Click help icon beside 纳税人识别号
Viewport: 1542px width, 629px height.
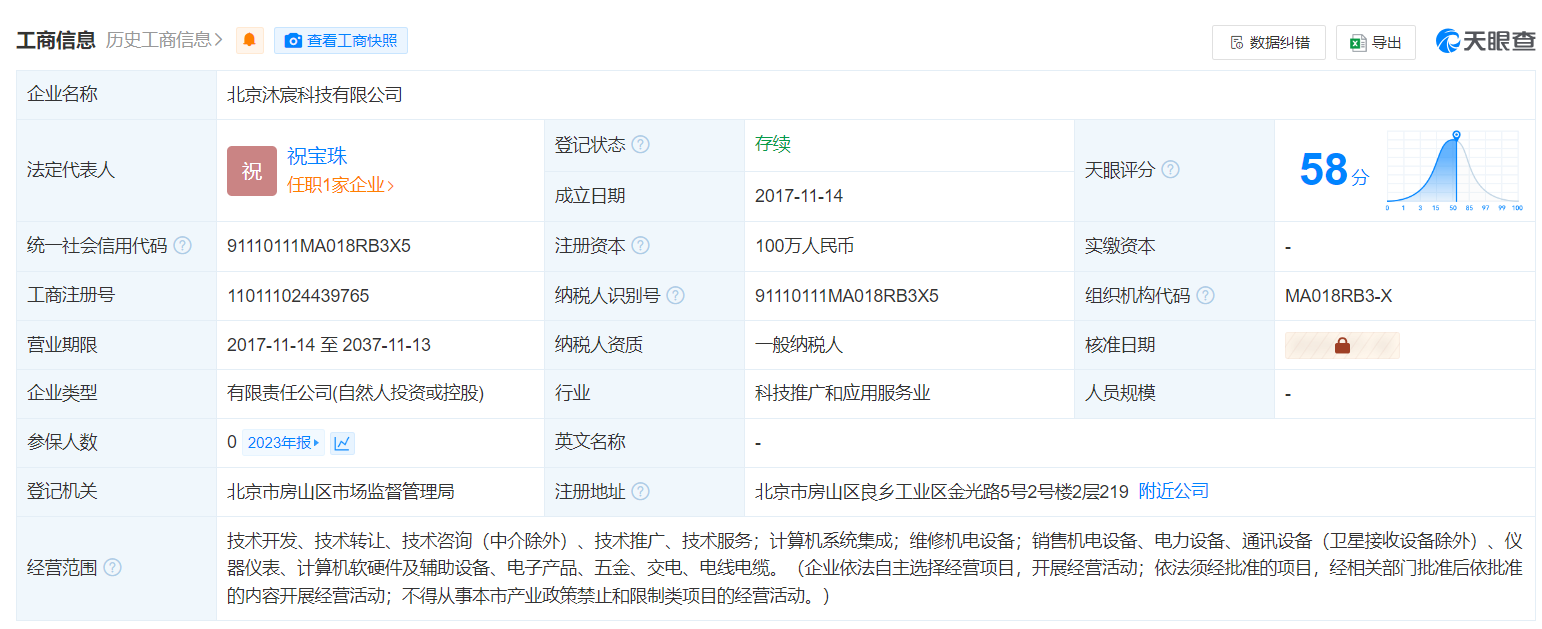pos(676,295)
